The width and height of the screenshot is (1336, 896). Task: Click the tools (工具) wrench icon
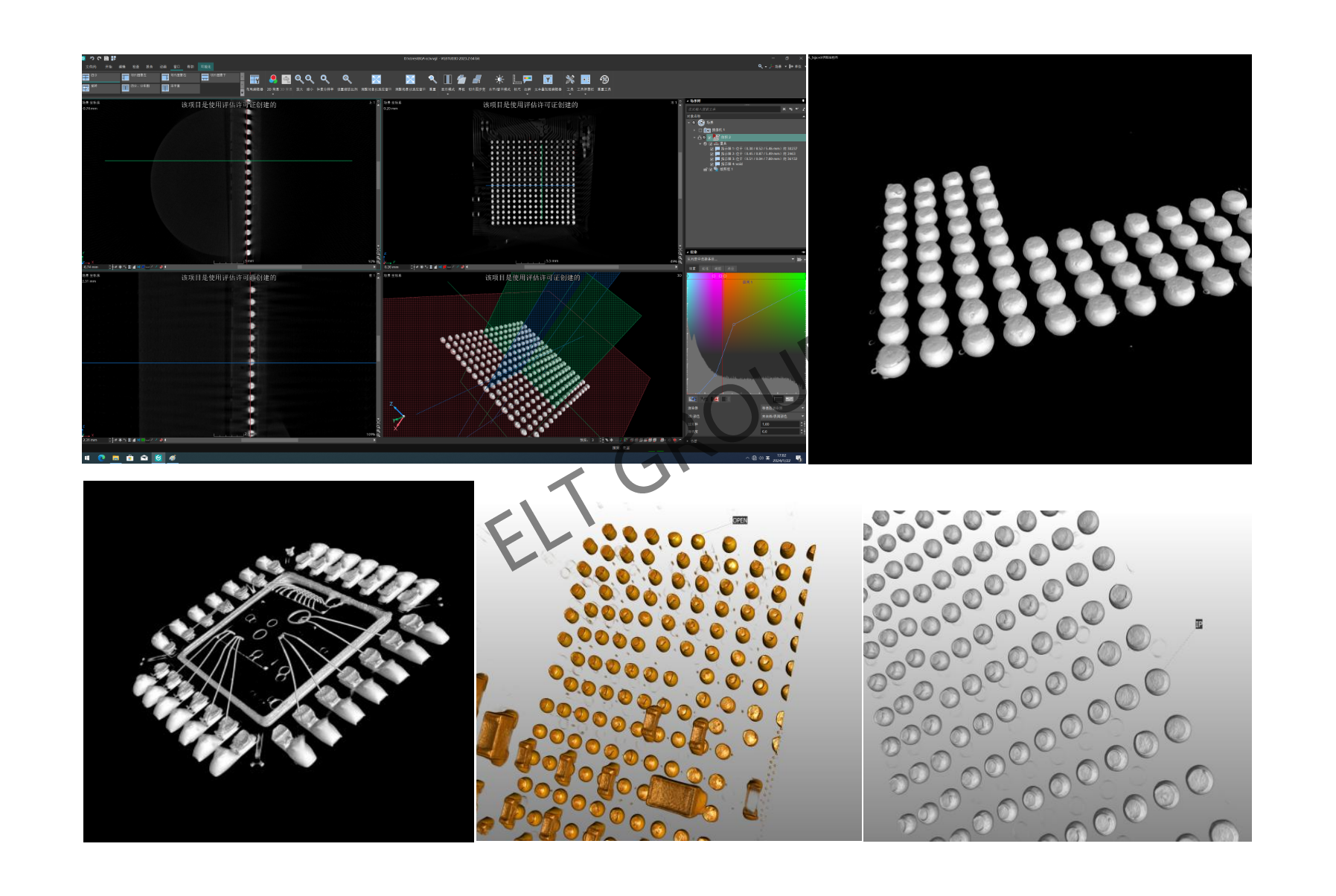coord(570,79)
